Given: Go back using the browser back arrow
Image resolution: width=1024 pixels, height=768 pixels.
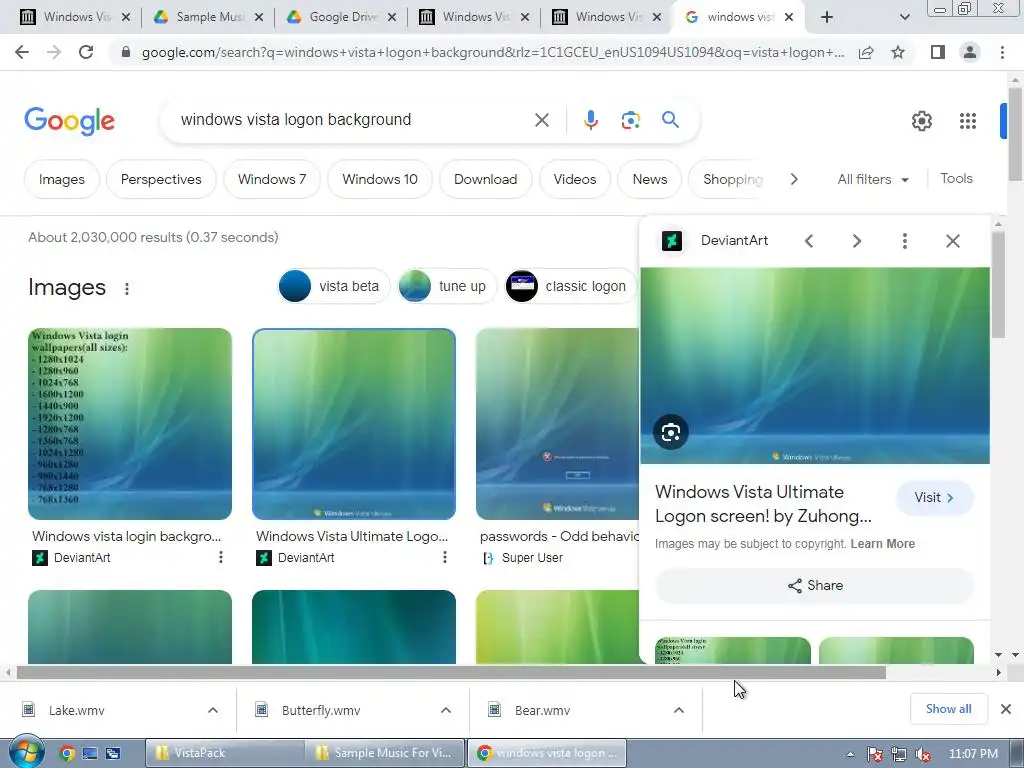Looking at the screenshot, I should [22, 52].
